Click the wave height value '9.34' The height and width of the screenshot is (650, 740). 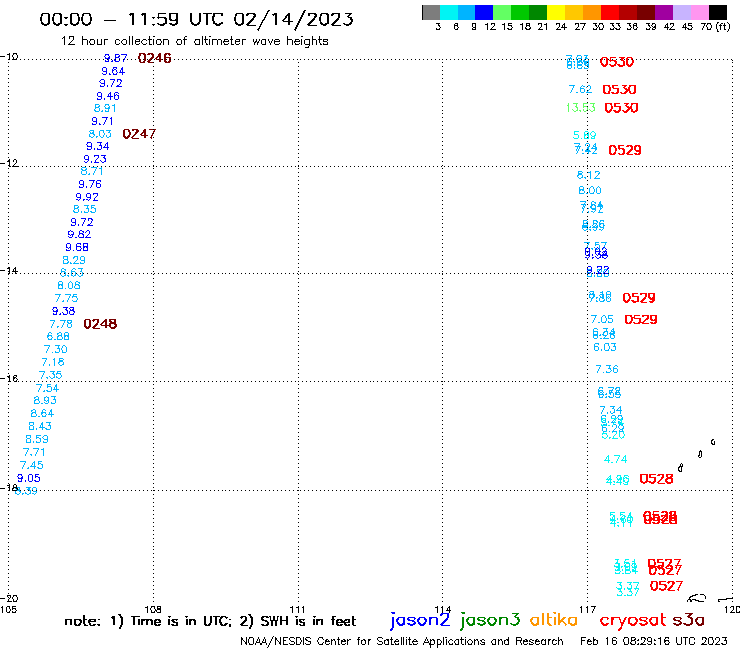97,146
